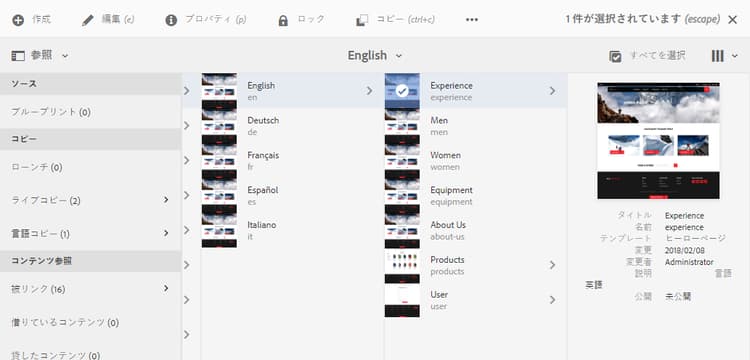Select the Italiano language thumbnail
Screen dimensions: 750x360
[x=219, y=230]
